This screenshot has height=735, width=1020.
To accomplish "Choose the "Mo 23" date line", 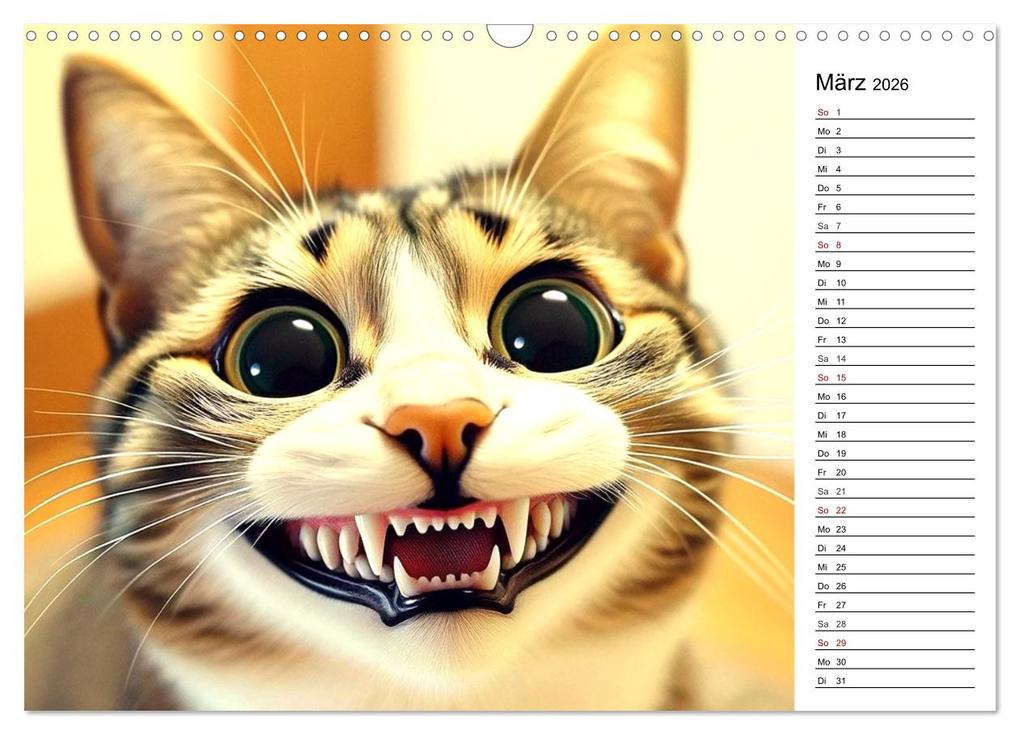I will pos(894,529).
